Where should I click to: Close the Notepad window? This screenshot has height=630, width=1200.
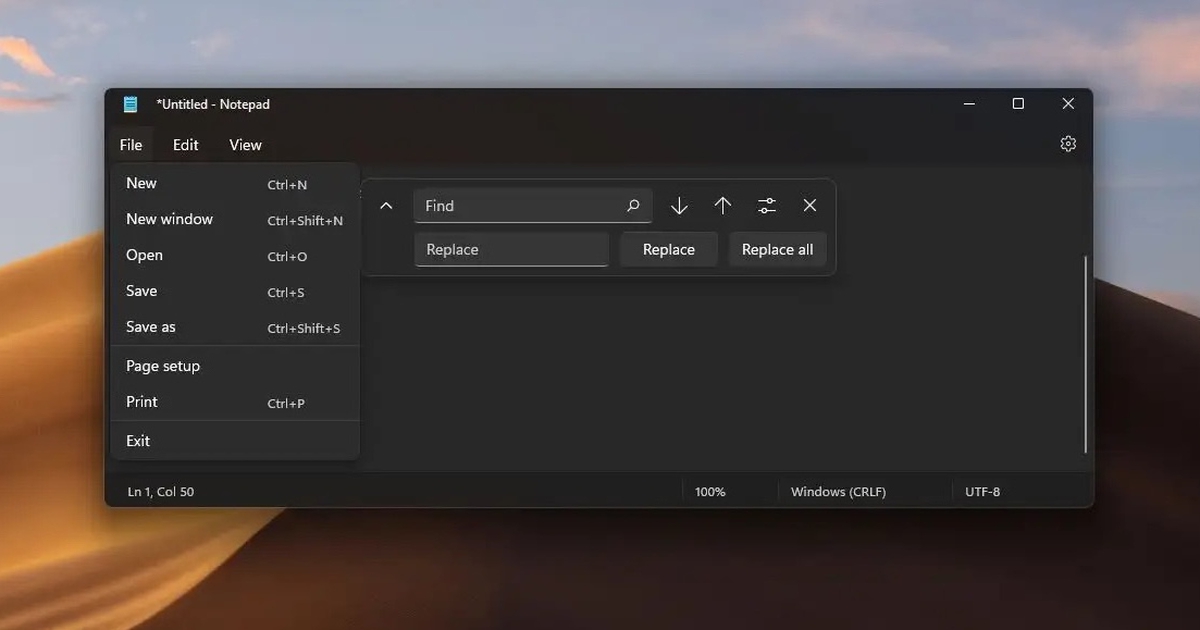coord(1068,104)
